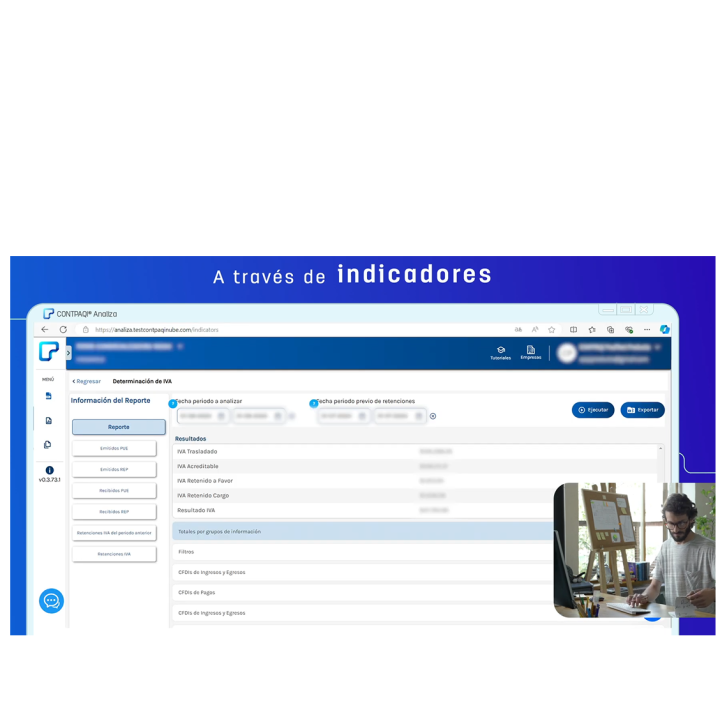Expand CFDIs de Ingresos y Egresos below Filtros
The width and height of the screenshot is (720, 720).
tap(363, 572)
